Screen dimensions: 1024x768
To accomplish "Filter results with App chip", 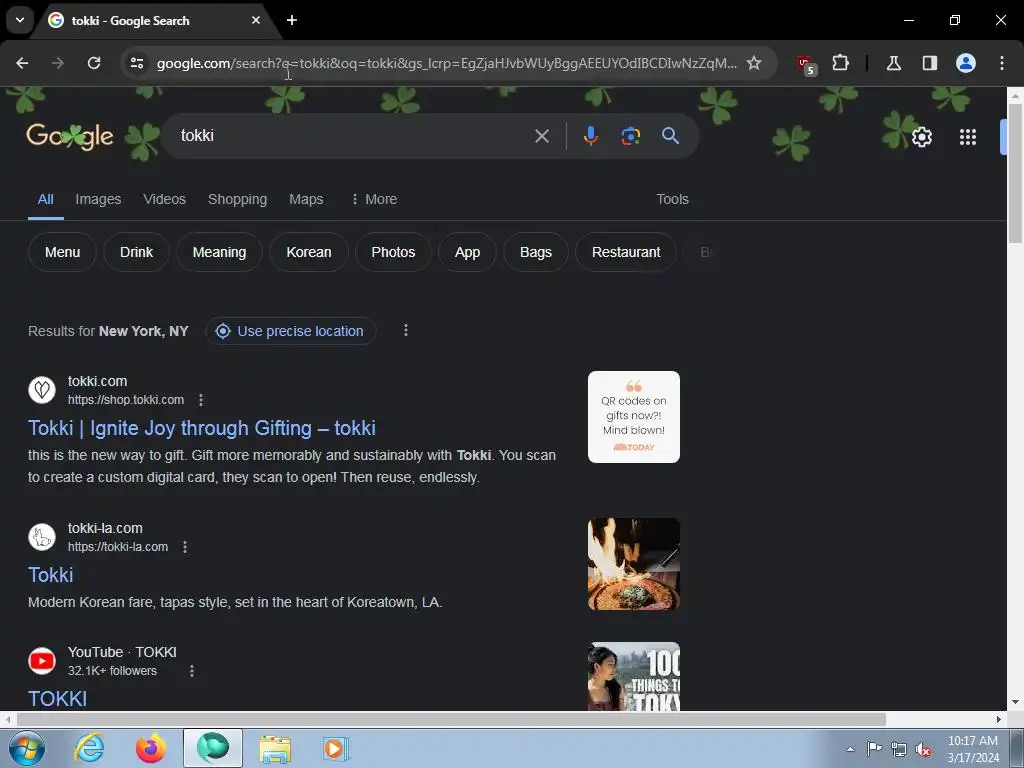I will pos(467,252).
